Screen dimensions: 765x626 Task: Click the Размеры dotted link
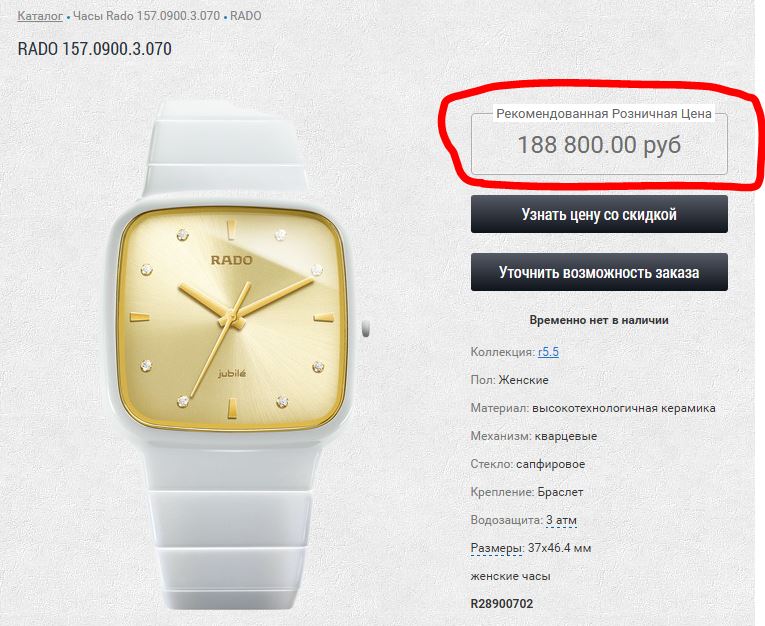[496, 548]
